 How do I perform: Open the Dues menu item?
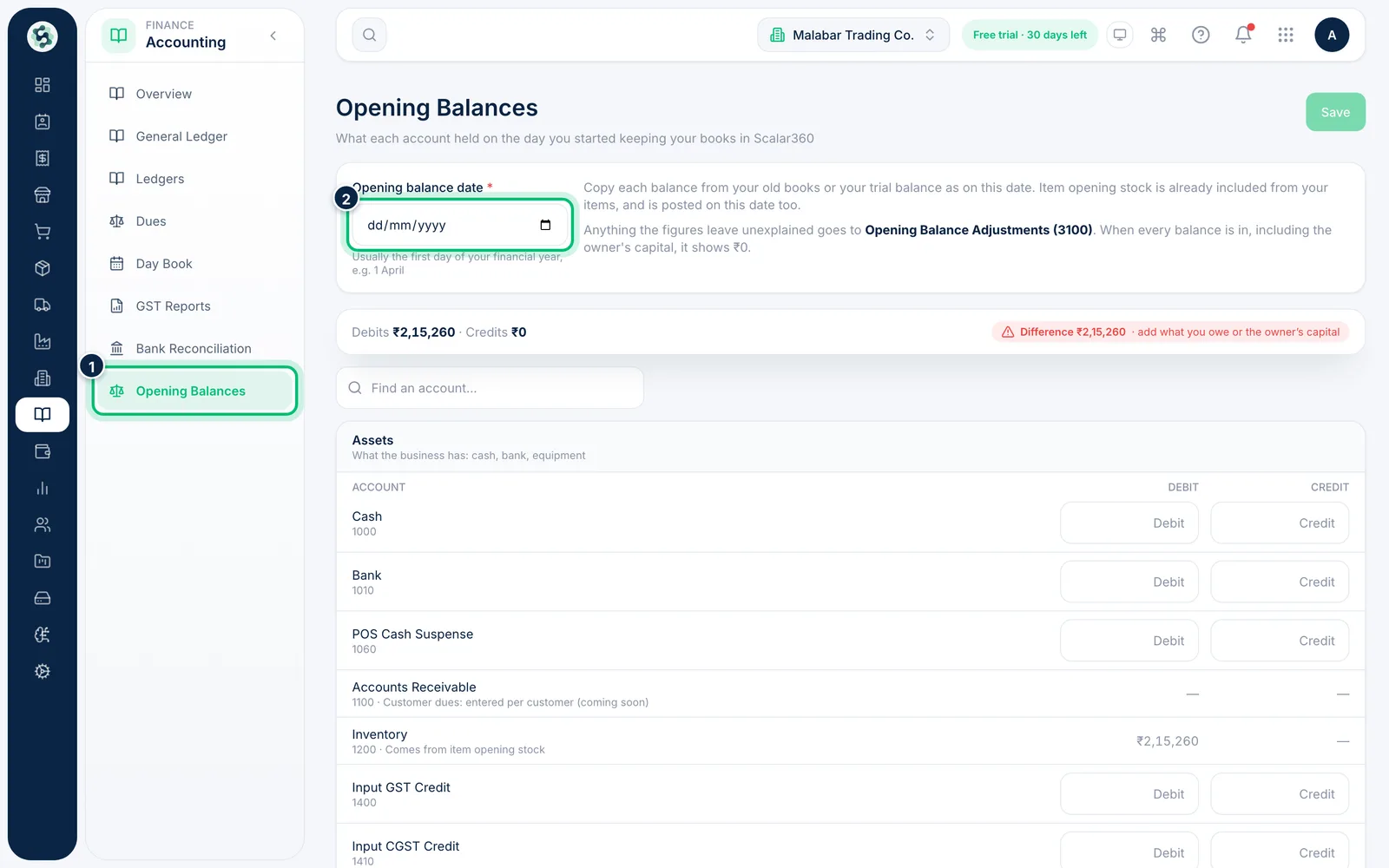[194, 221]
